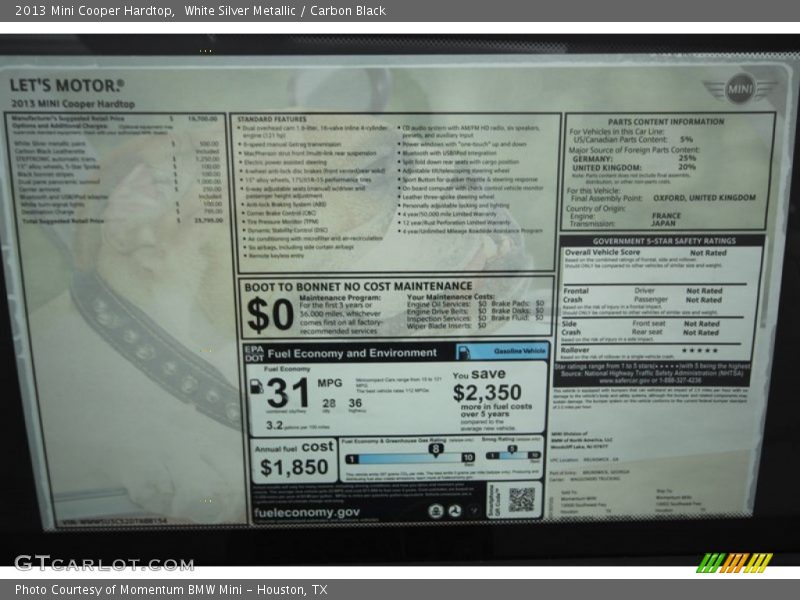Screen dimensions: 800x600
Task: Click the MINI winged logo
Action: pyautogui.click(x=741, y=88)
